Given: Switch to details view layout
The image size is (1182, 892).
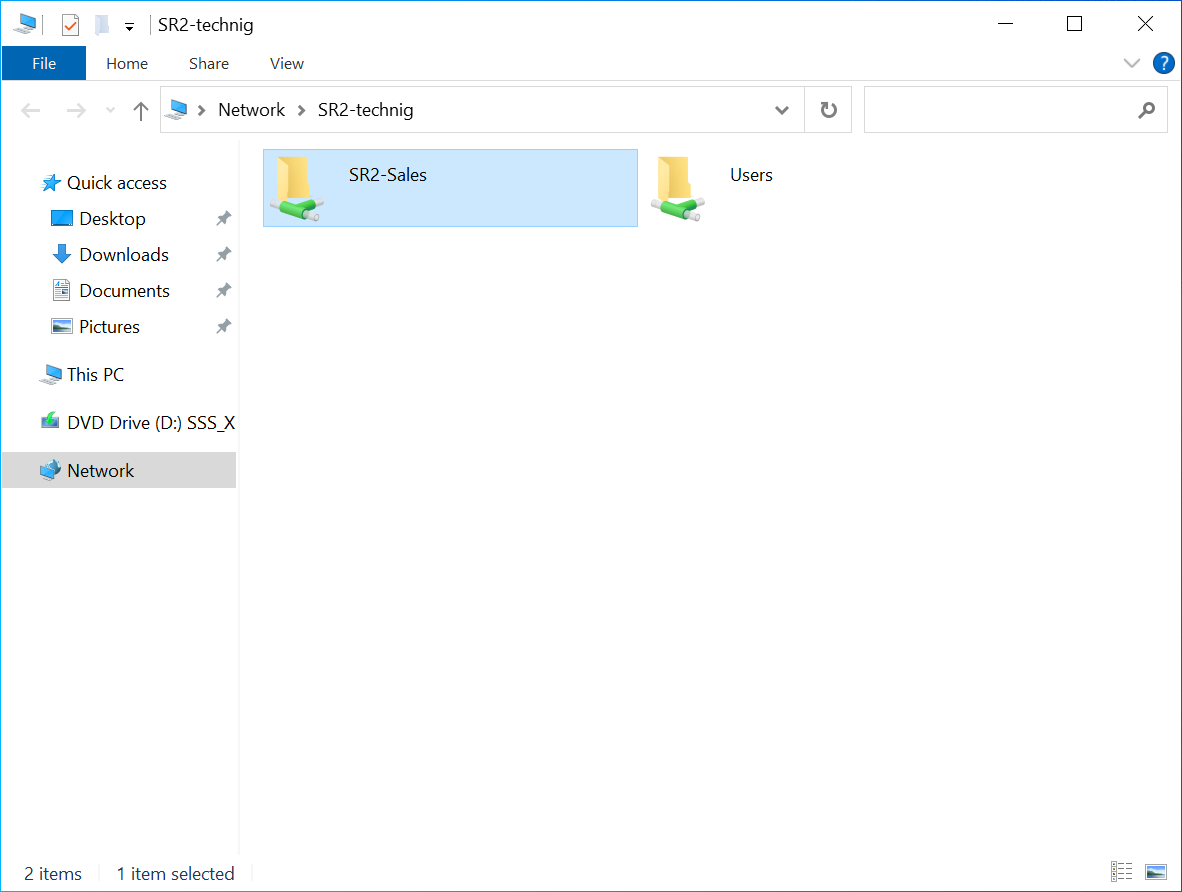Looking at the screenshot, I should [x=1122, y=872].
